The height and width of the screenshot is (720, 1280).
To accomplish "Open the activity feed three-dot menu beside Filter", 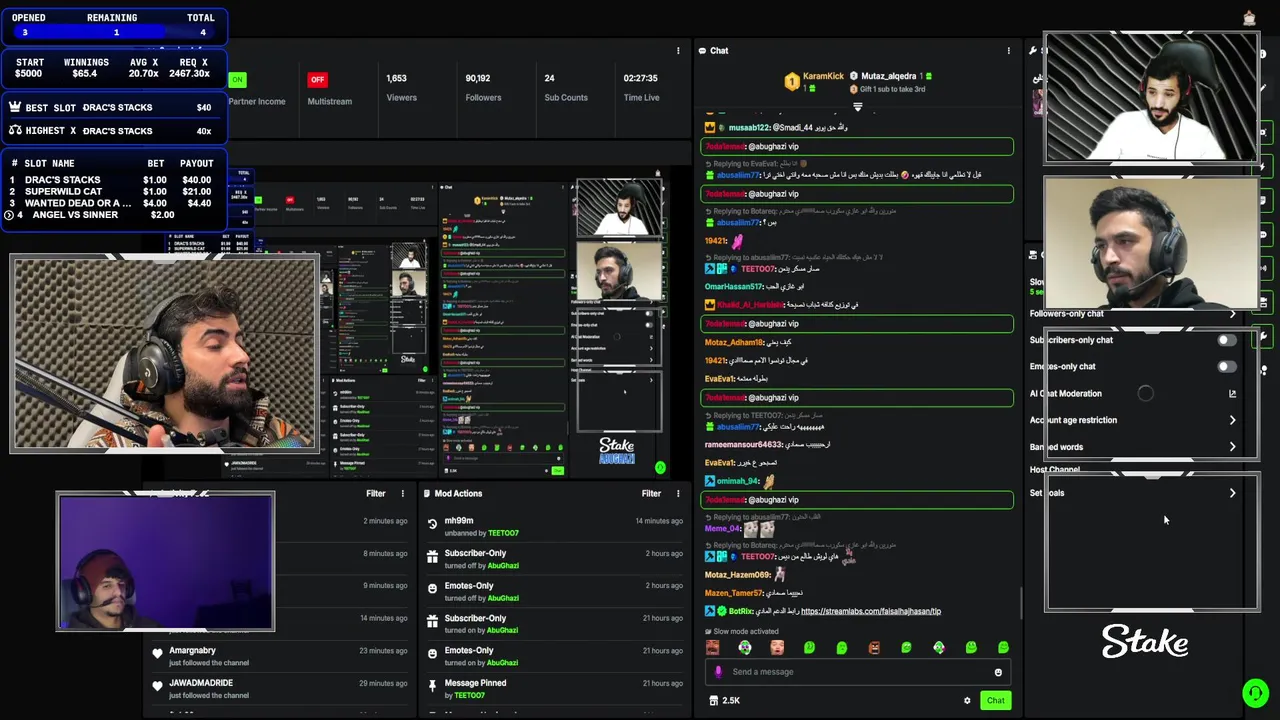I will pyautogui.click(x=403, y=493).
